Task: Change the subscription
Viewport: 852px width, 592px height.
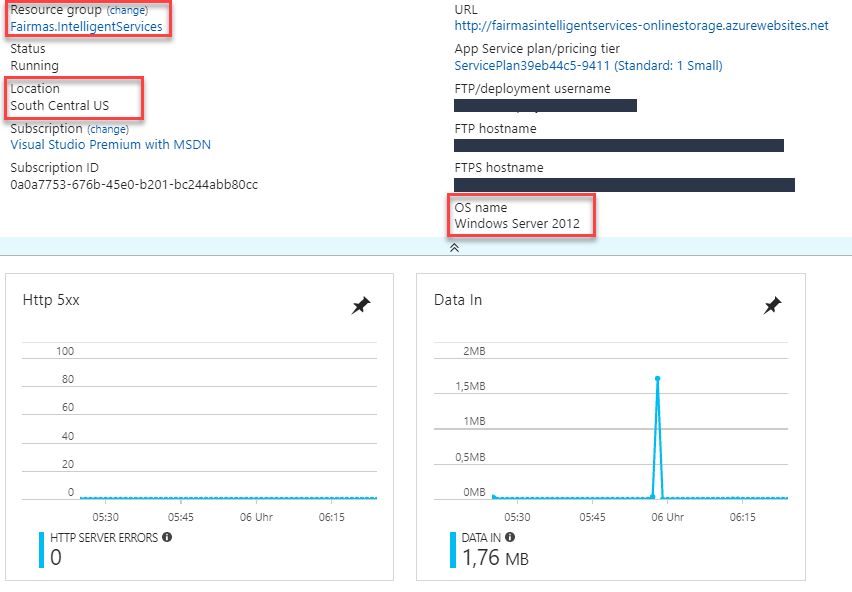Action: [108, 129]
